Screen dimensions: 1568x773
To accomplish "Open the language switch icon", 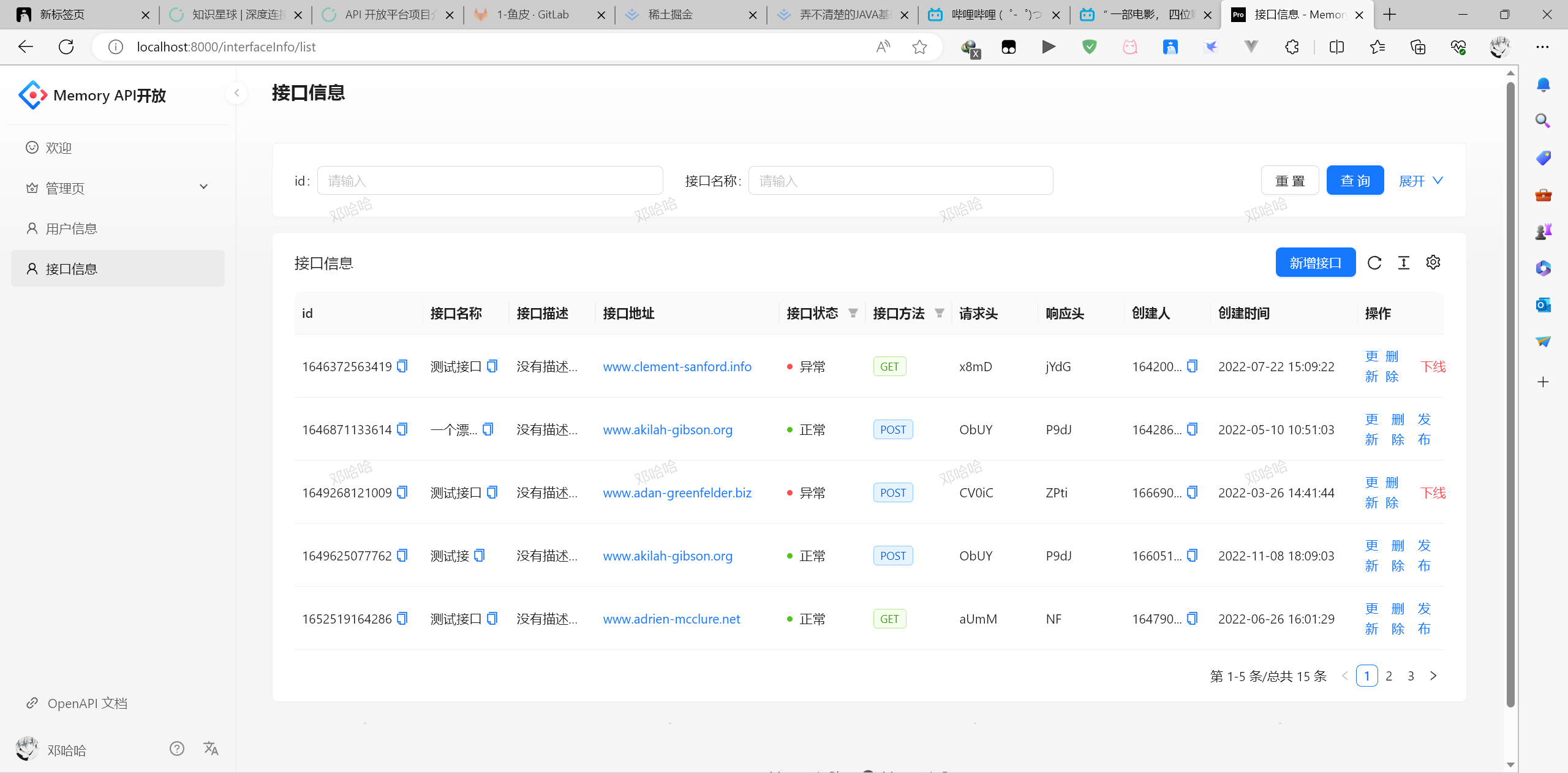I will (211, 748).
